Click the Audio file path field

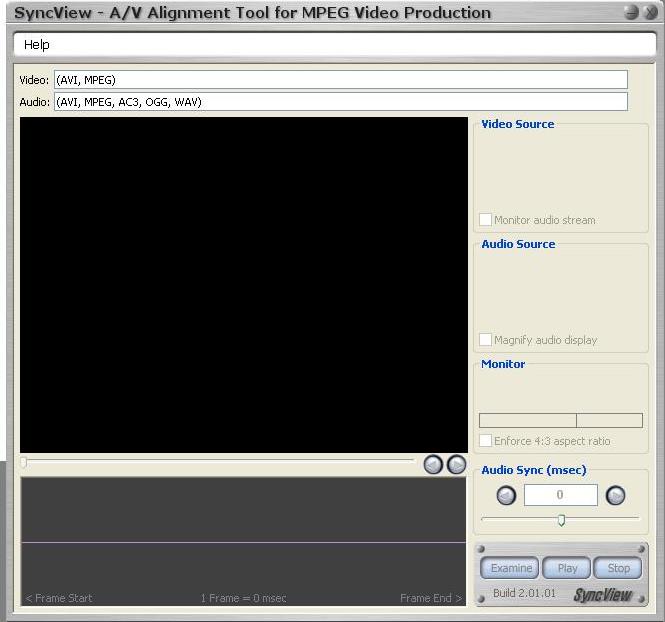click(x=341, y=102)
